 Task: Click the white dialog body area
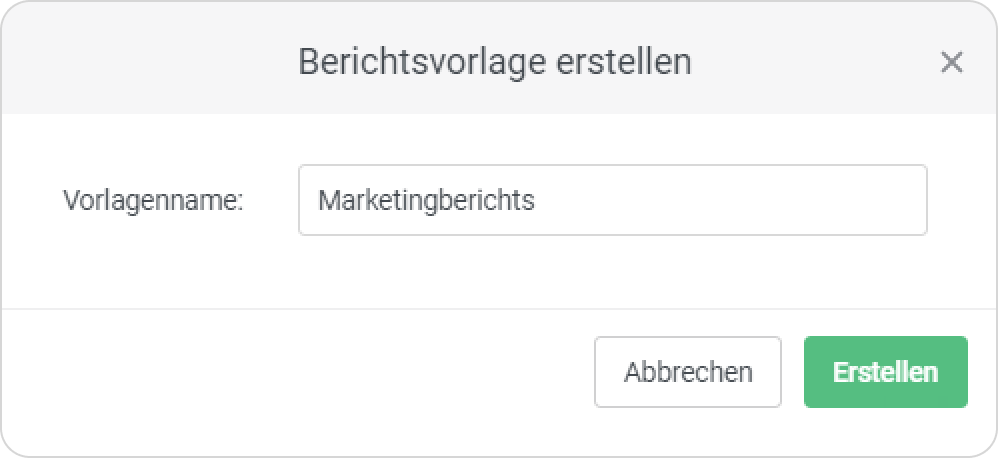click(x=498, y=274)
